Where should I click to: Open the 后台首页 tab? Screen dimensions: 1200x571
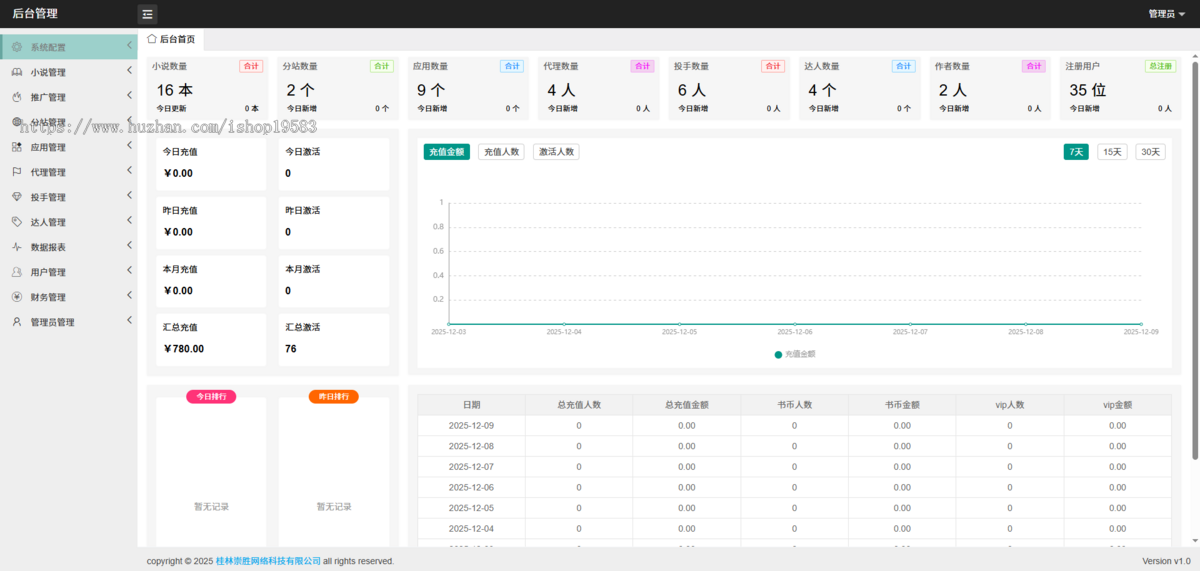(x=171, y=39)
